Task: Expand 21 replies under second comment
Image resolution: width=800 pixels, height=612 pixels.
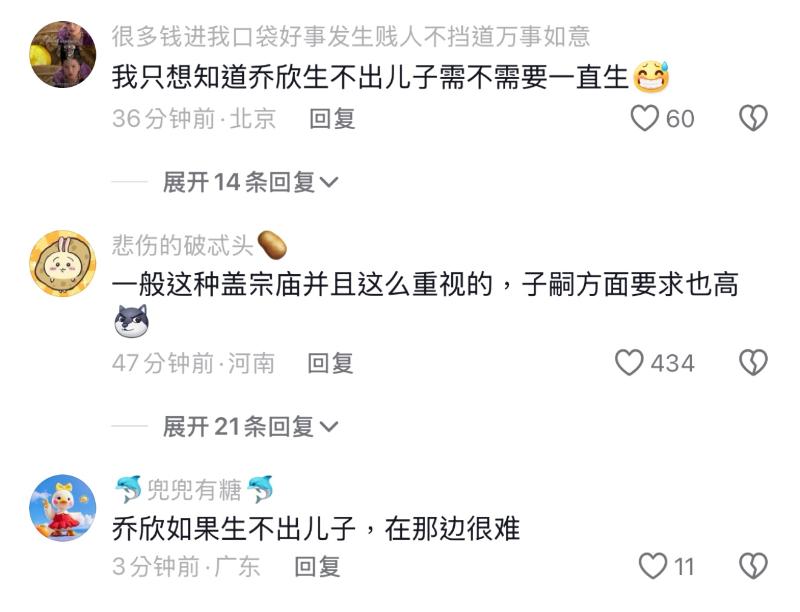Action: (x=250, y=426)
